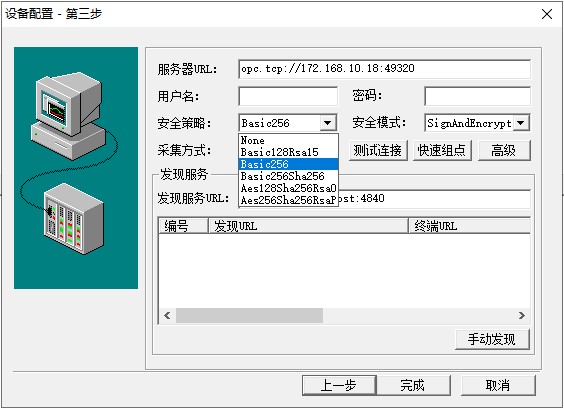This screenshot has width=564, height=409.
Task: Open the 高级 advanced settings button
Action: click(x=504, y=150)
